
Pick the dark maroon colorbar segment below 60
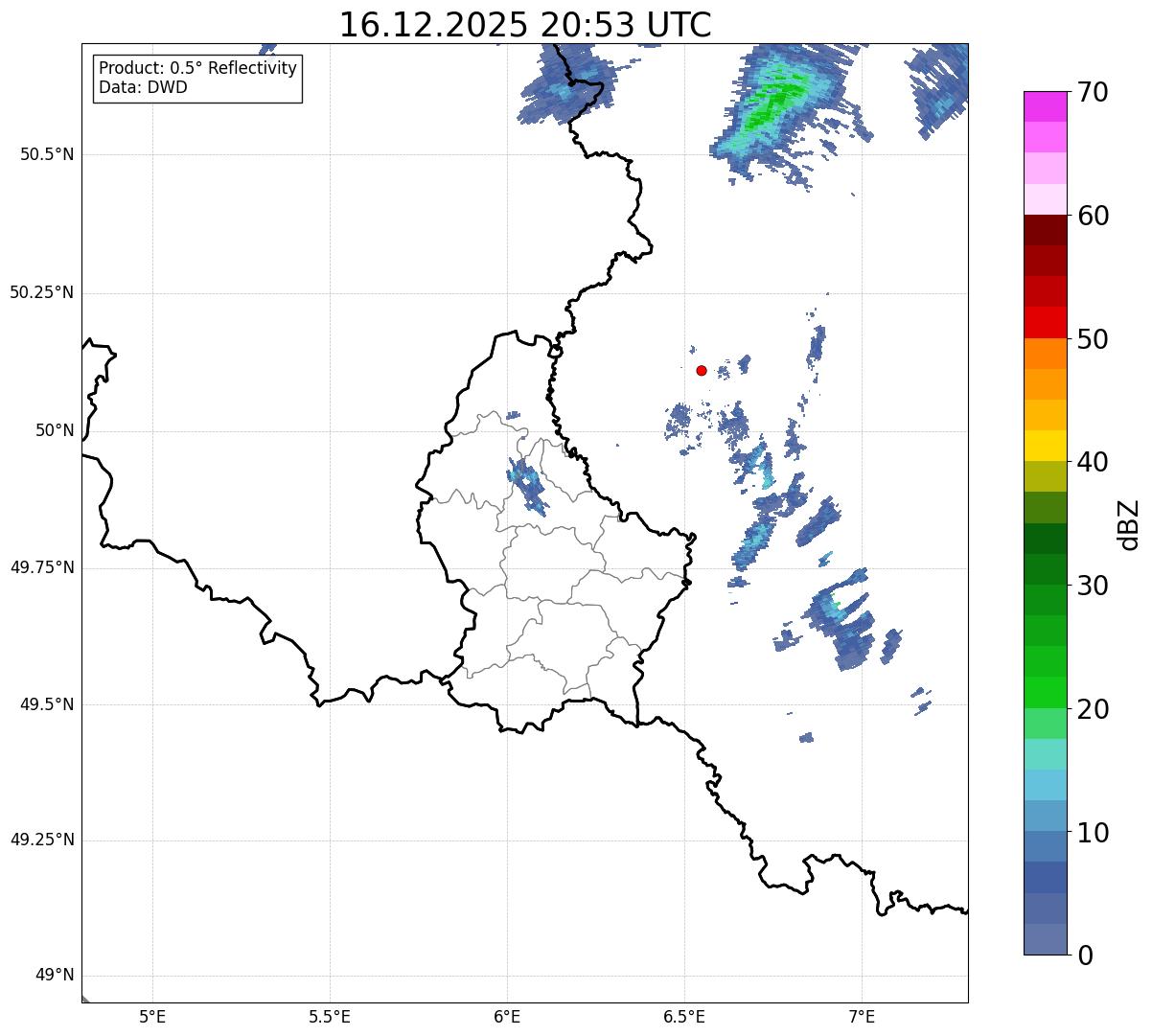1046,230
